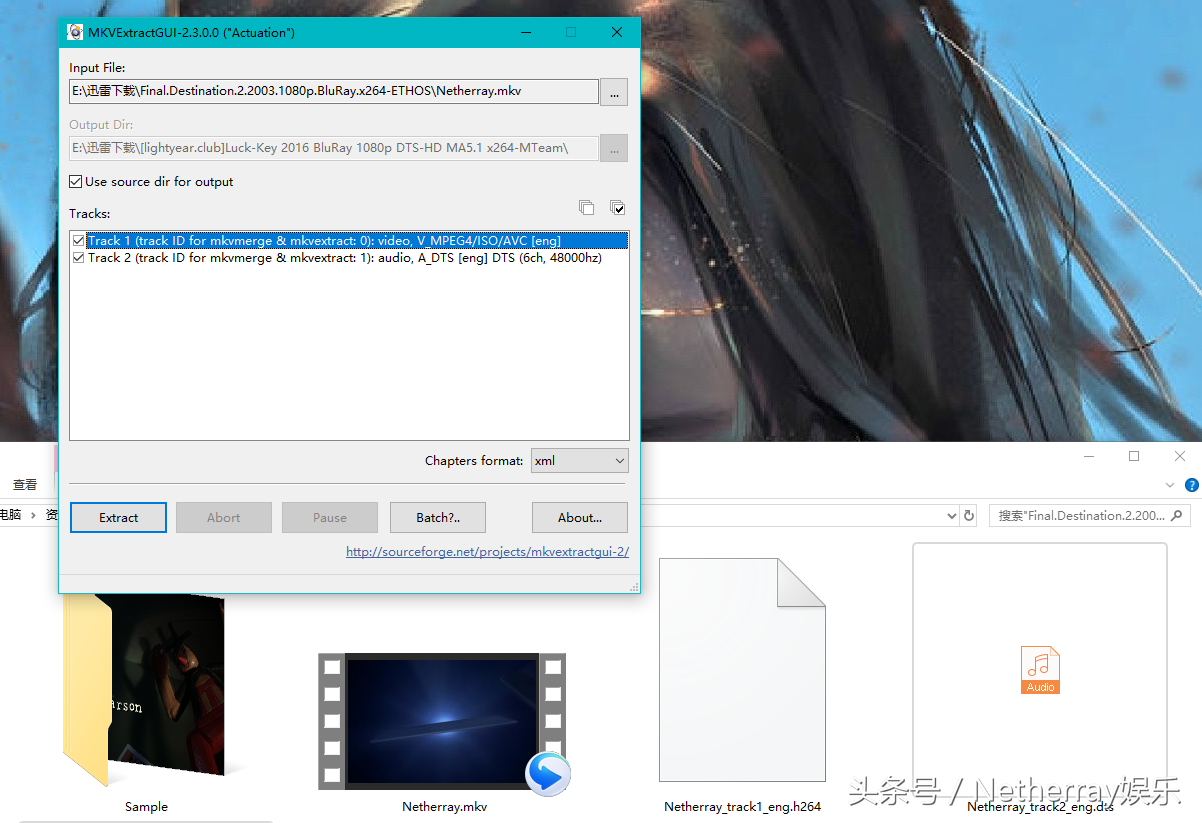Close the MKVExtractGUI window
Image resolution: width=1202 pixels, height=823 pixels.
617,32
